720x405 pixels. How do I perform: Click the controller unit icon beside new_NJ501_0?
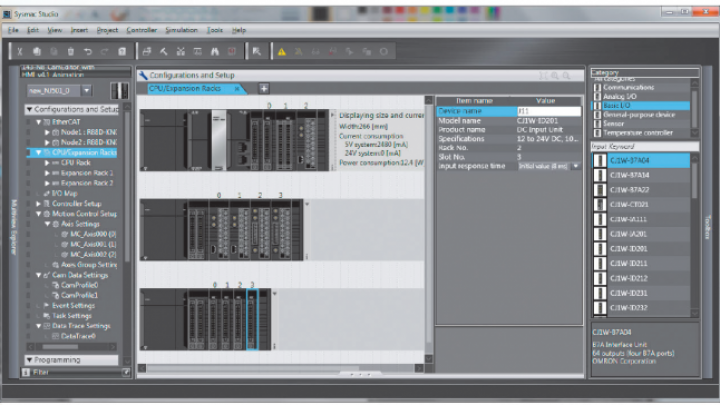tap(119, 90)
